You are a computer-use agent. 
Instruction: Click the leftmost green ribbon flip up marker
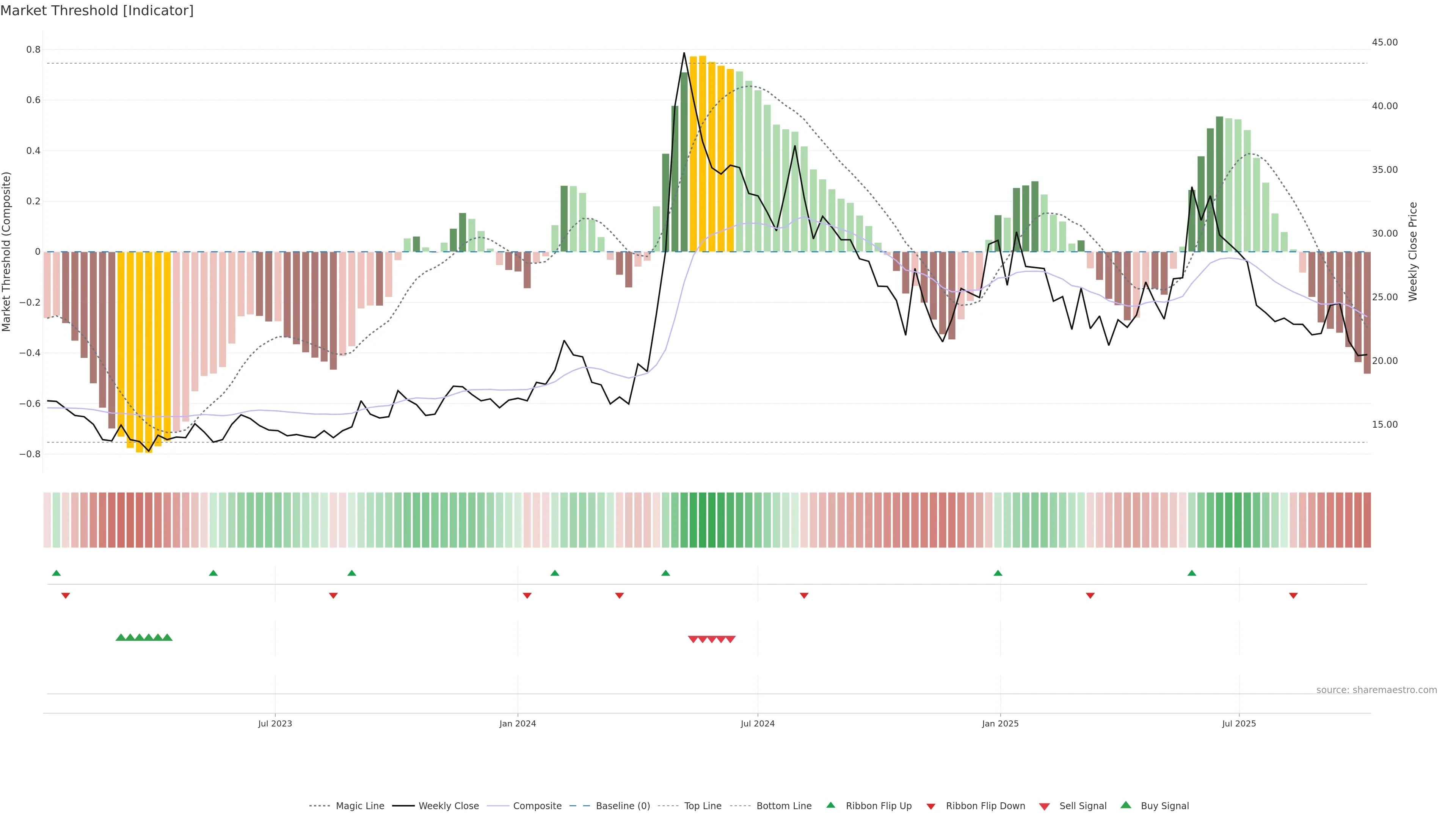[x=56, y=573]
